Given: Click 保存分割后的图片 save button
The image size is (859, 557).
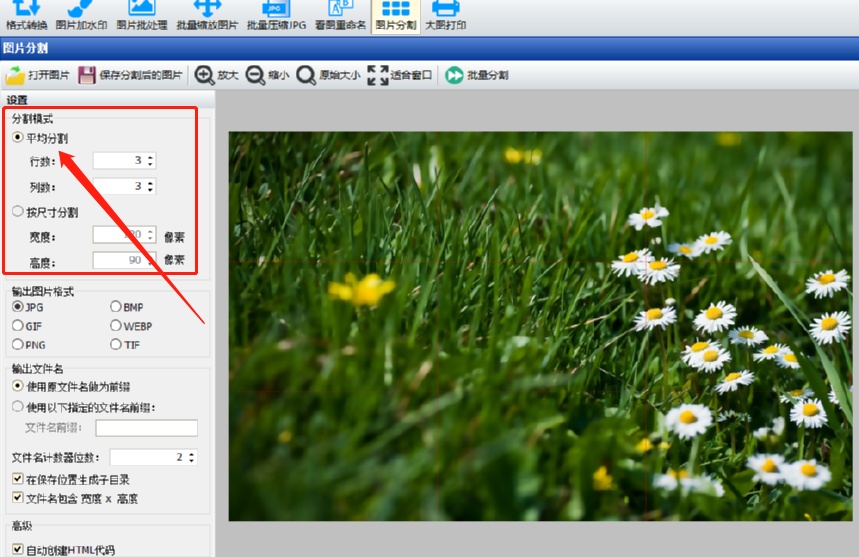Looking at the screenshot, I should coord(130,75).
